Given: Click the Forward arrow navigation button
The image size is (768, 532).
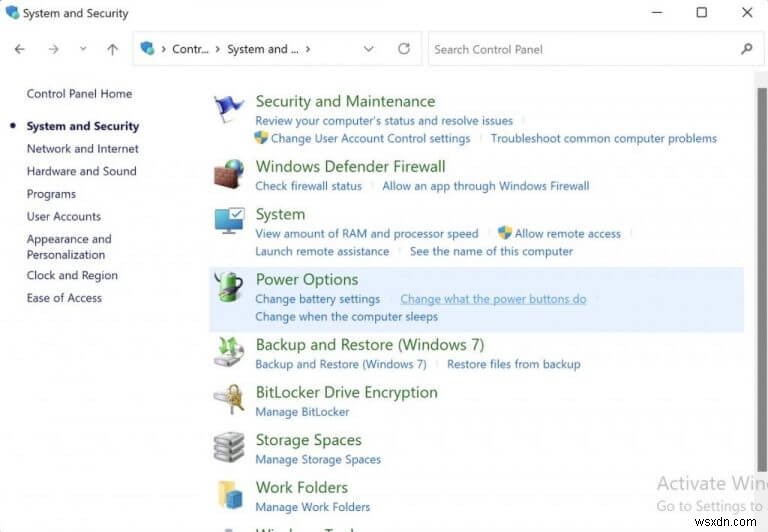Looking at the screenshot, I should pyautogui.click(x=53, y=49).
